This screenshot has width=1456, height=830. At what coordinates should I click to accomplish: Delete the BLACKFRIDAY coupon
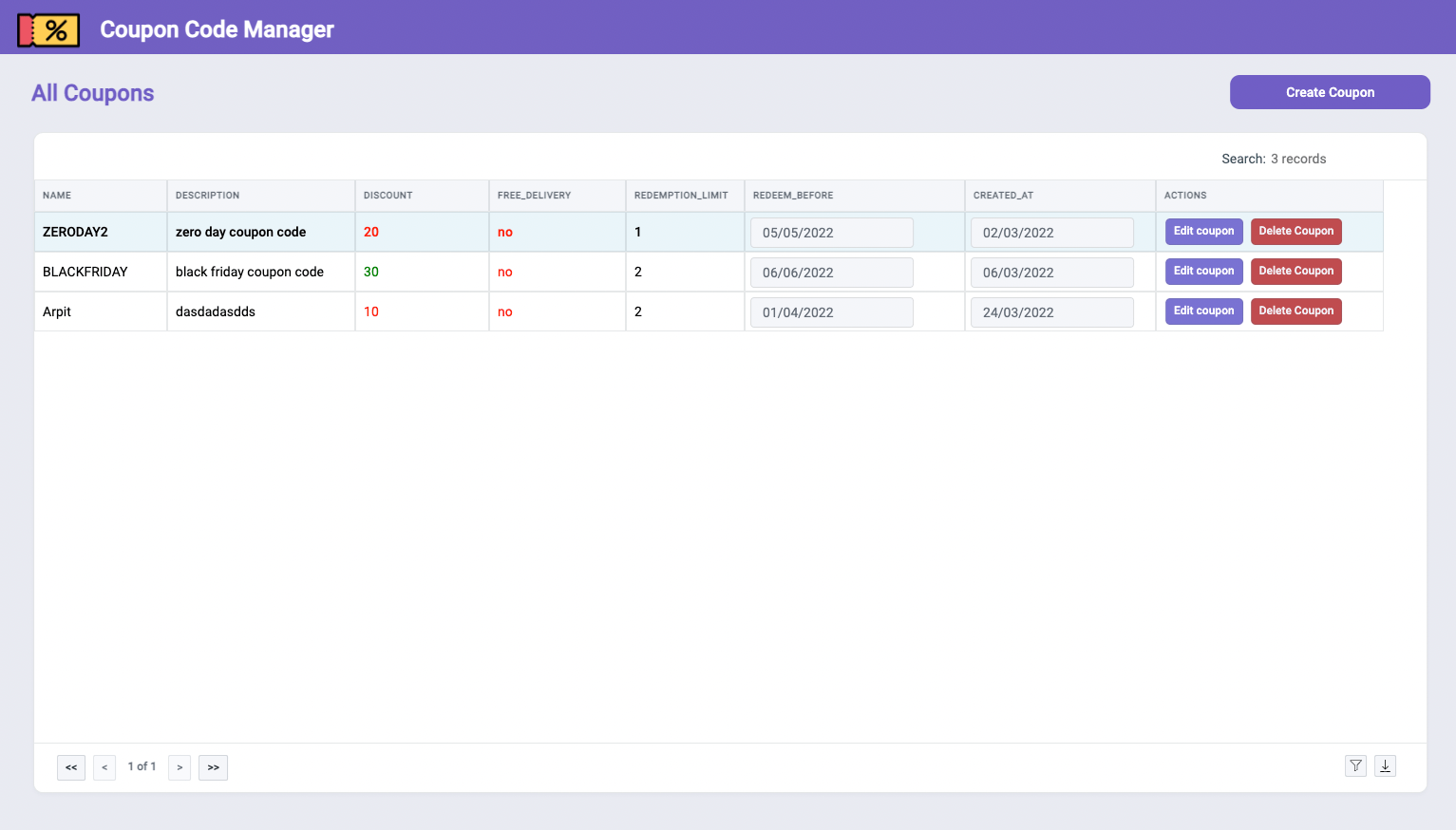tap(1295, 272)
